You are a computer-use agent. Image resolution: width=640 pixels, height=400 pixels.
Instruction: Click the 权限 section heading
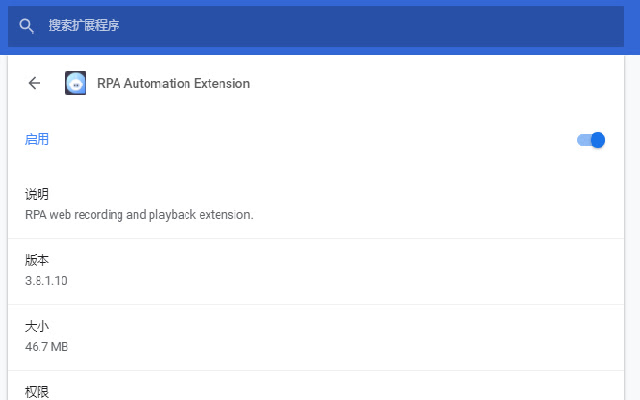[x=37, y=391]
